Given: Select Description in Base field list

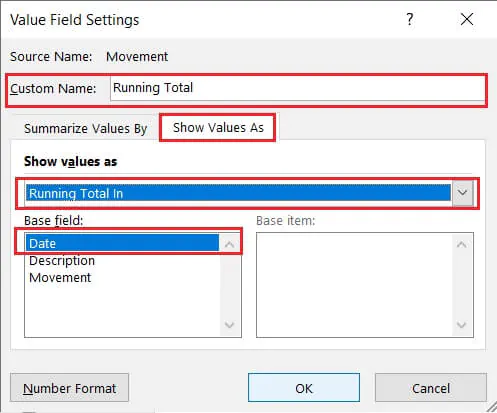Looking at the screenshot, I should point(62,260).
